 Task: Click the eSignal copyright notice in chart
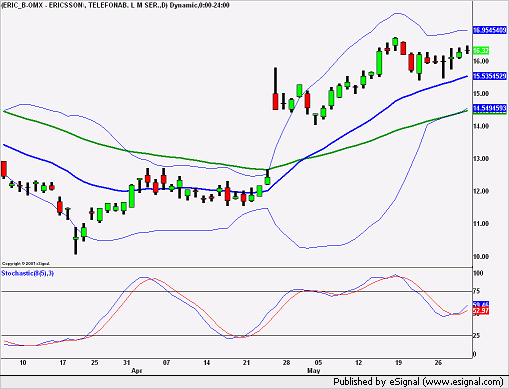pos(26,264)
